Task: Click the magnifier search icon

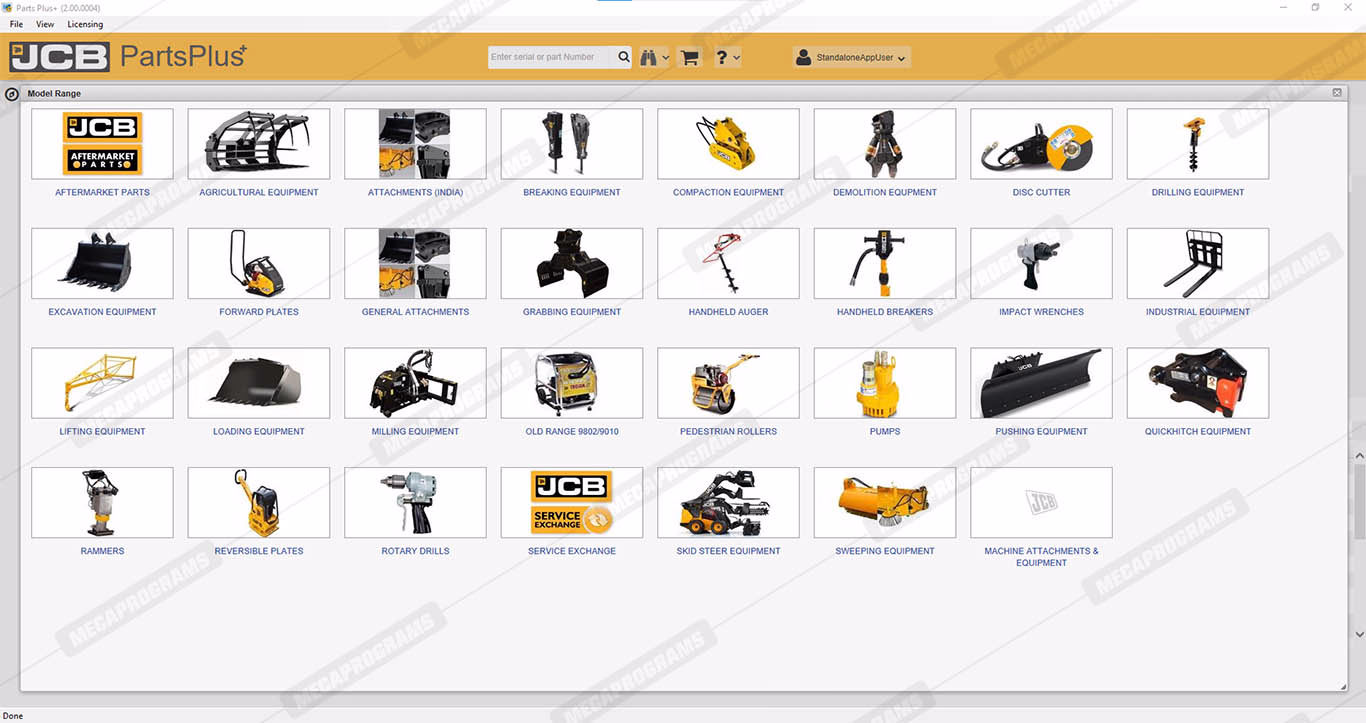Action: (624, 57)
